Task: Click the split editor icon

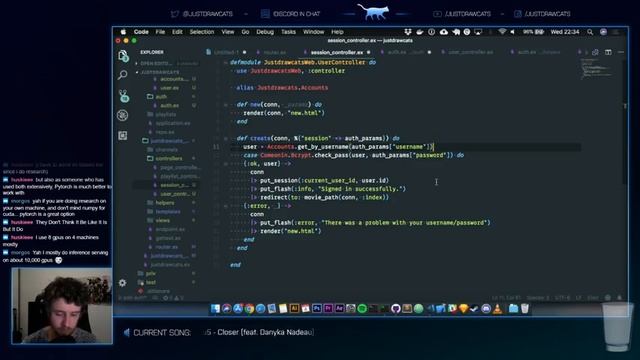Action: (608, 52)
